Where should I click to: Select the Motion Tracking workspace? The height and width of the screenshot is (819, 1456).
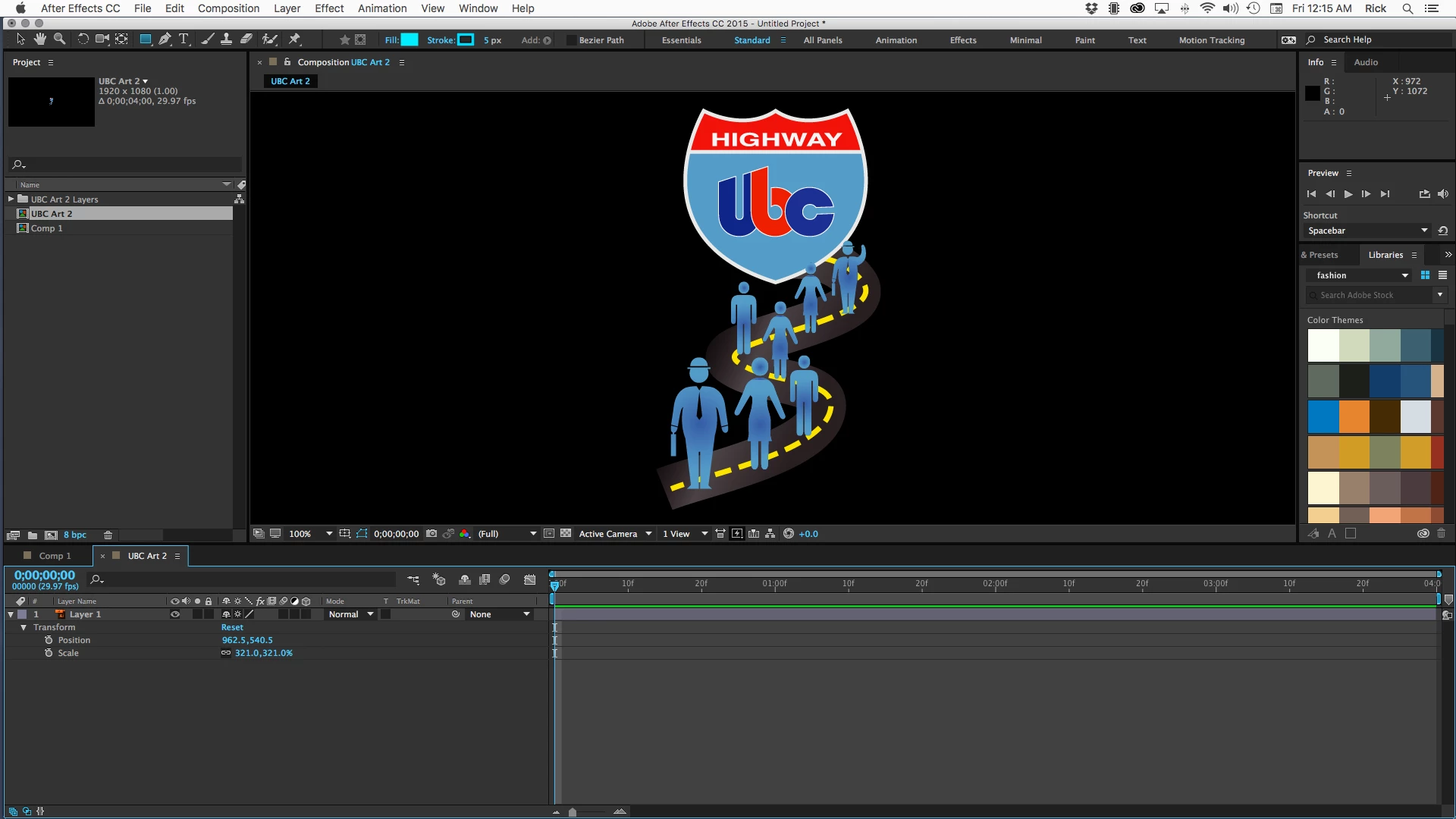pos(1211,40)
